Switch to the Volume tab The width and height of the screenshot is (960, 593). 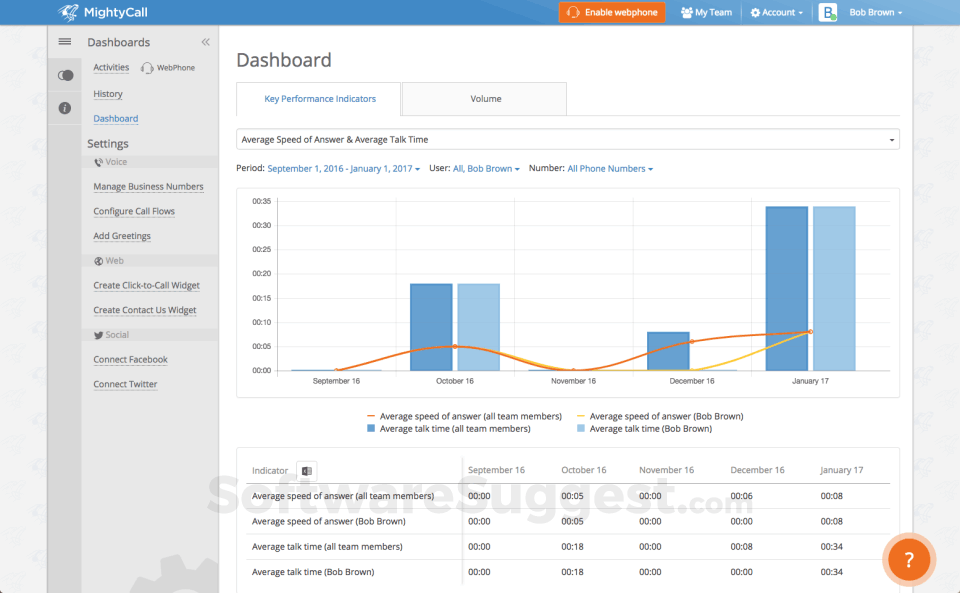point(485,99)
